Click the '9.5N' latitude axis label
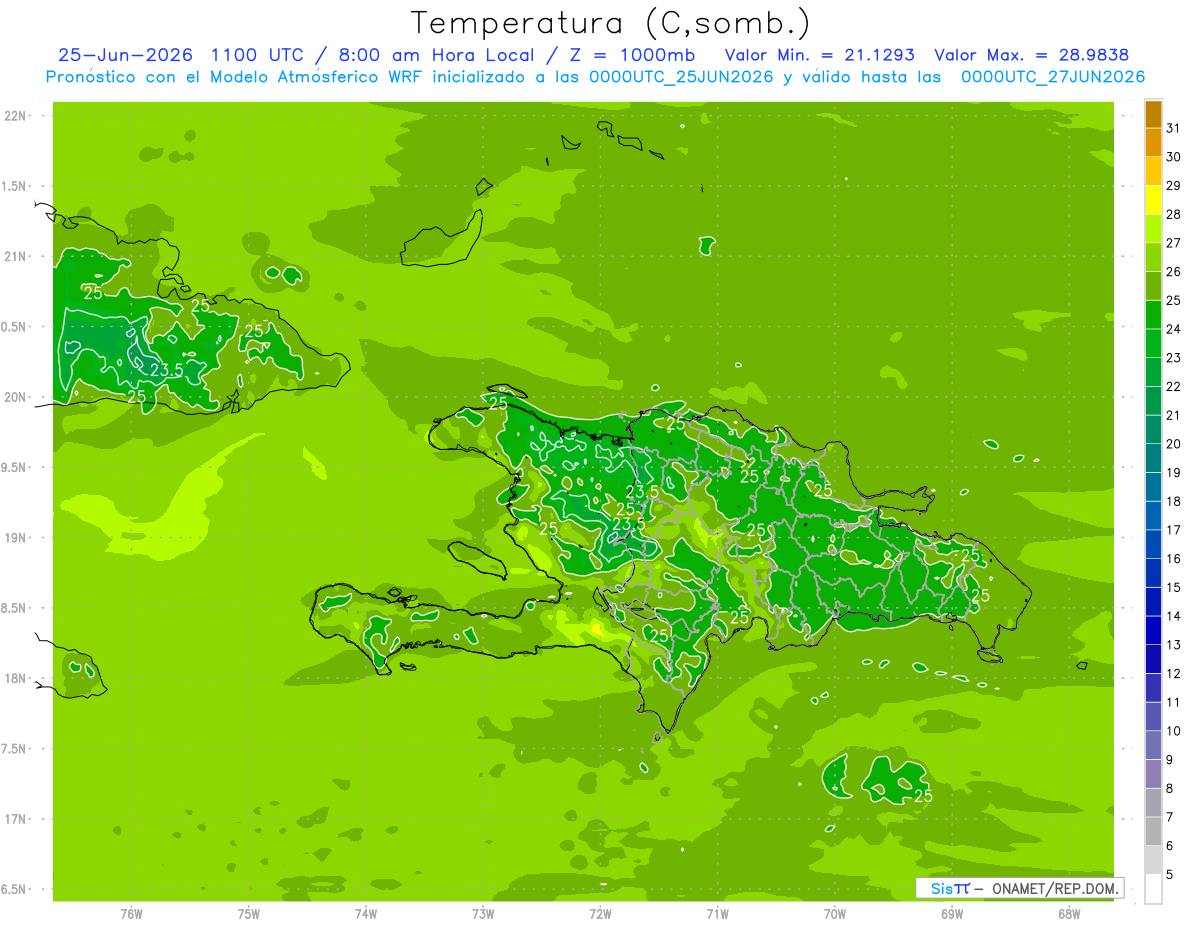 pyautogui.click(x=15, y=467)
